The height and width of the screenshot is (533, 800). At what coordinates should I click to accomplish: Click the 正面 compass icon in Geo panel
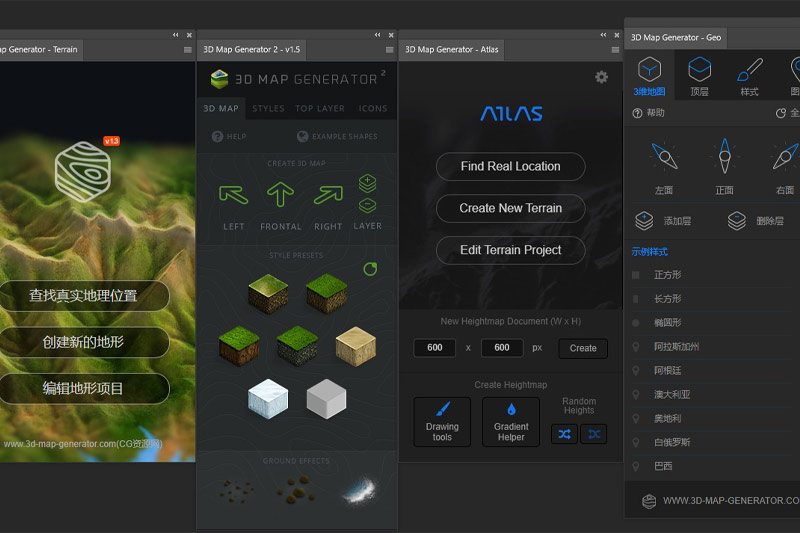coord(723,156)
